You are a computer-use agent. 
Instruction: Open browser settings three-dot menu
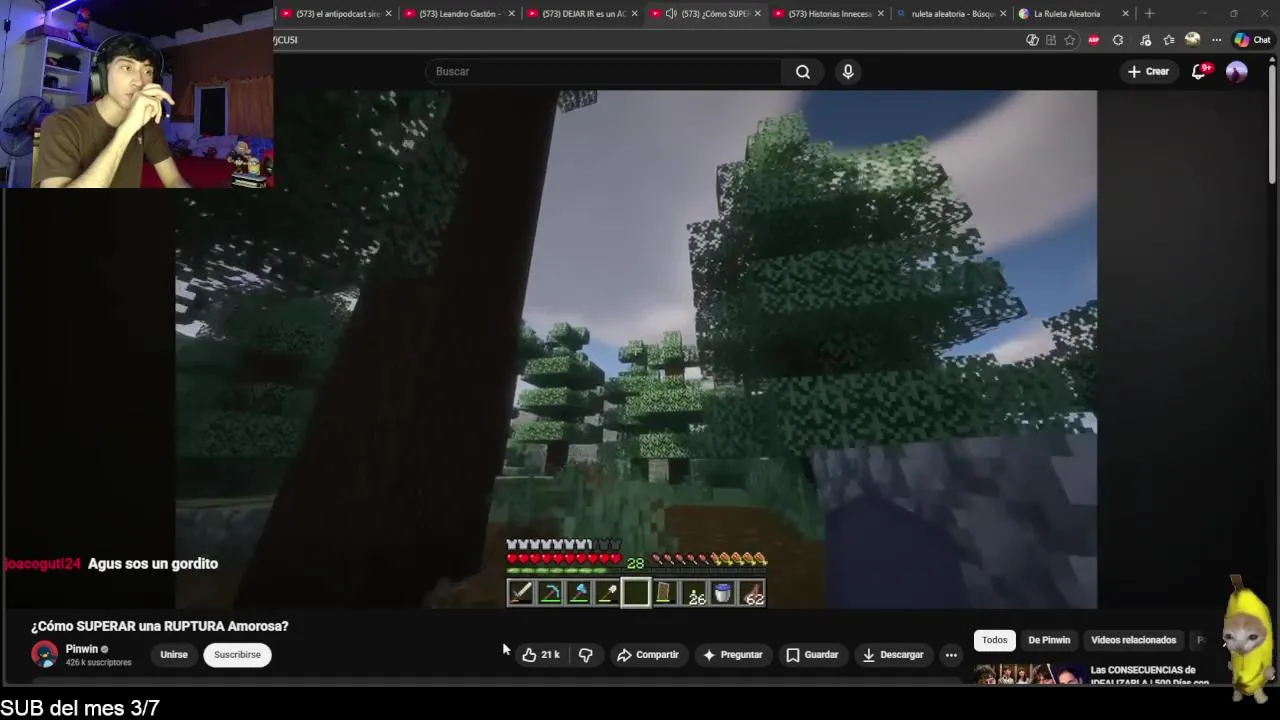(1216, 40)
